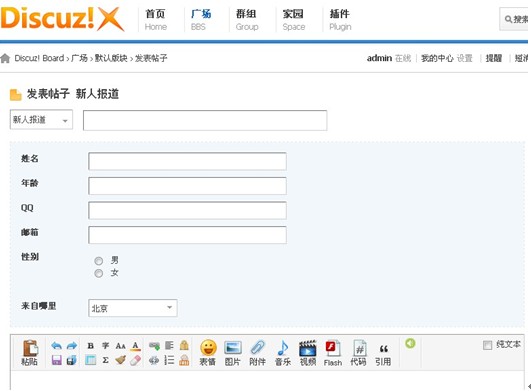
Task: Insert a code block via 代码 icon
Action: click(x=358, y=352)
